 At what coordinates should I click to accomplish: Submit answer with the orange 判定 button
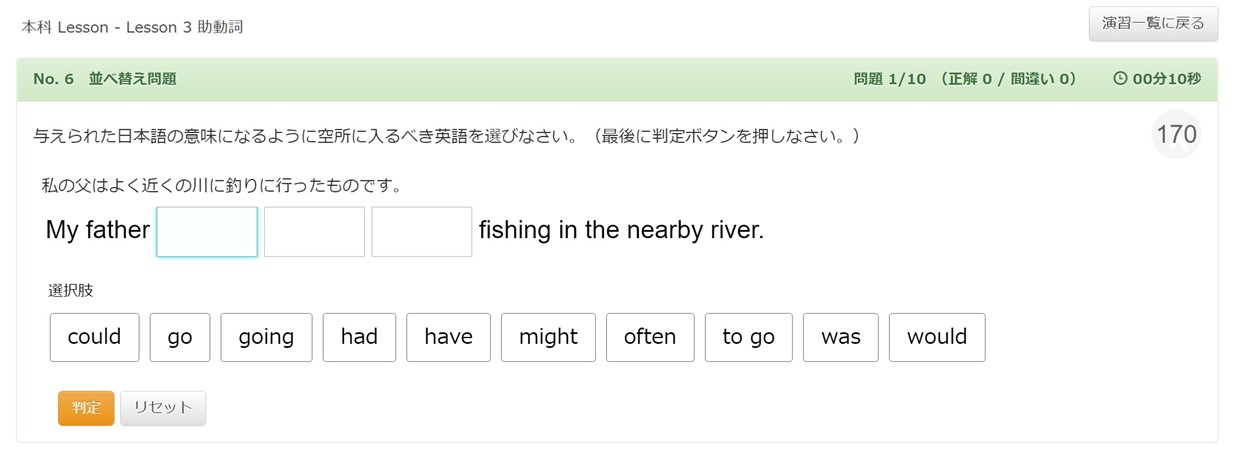coord(86,408)
